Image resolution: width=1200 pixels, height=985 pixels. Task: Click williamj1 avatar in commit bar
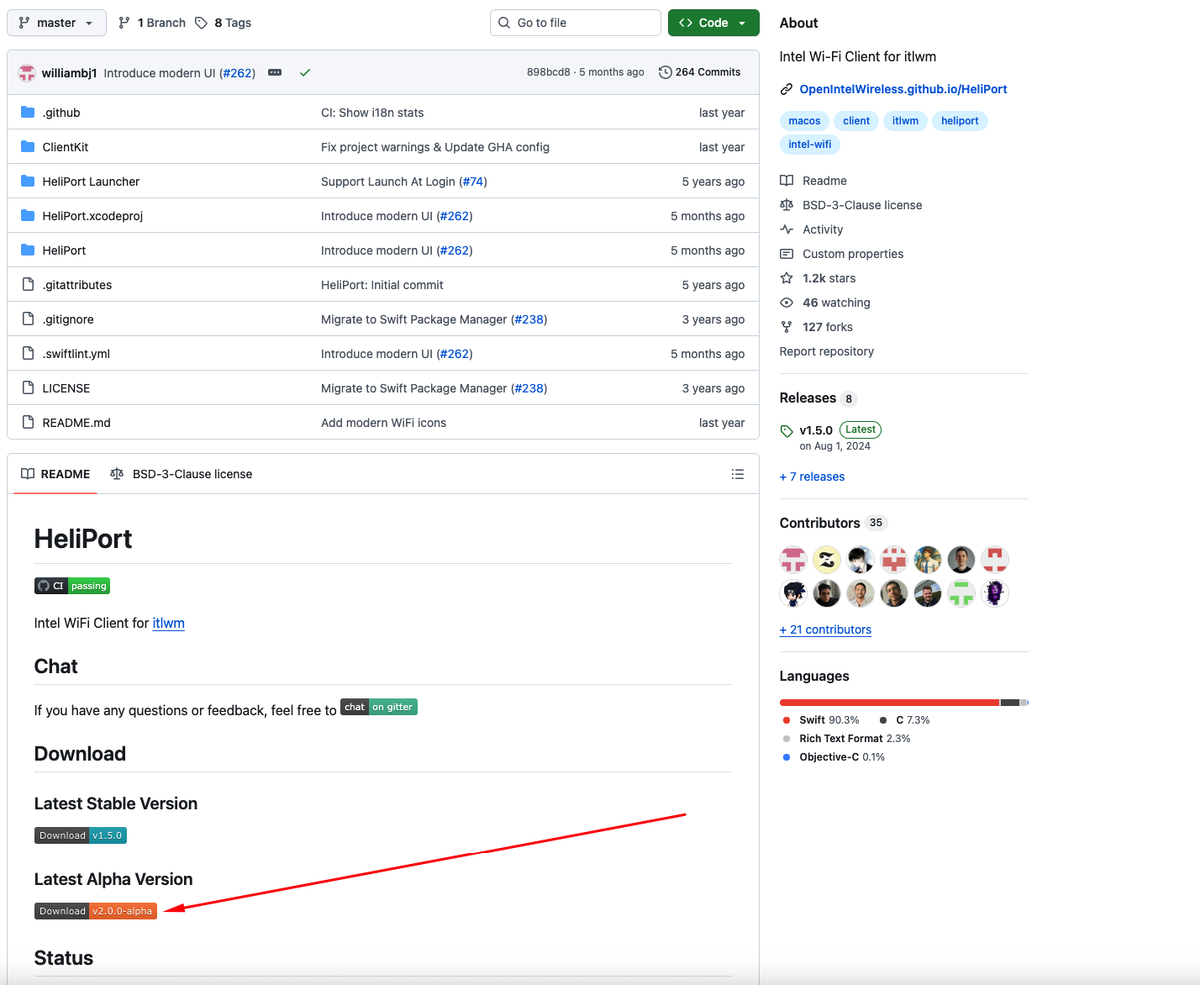coord(28,73)
